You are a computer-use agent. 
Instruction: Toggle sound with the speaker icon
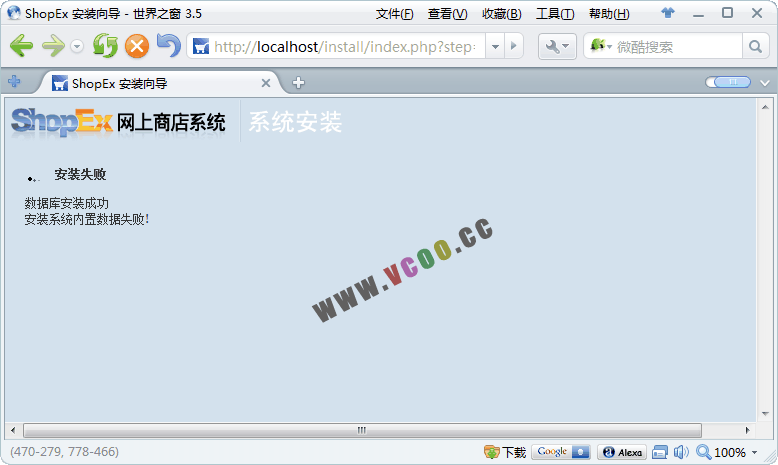[x=681, y=452]
